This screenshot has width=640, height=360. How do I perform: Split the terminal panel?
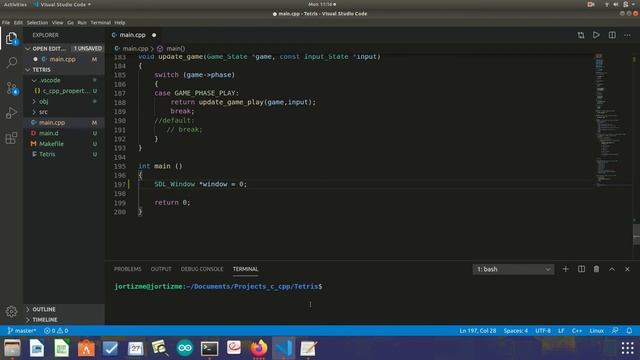point(581,269)
